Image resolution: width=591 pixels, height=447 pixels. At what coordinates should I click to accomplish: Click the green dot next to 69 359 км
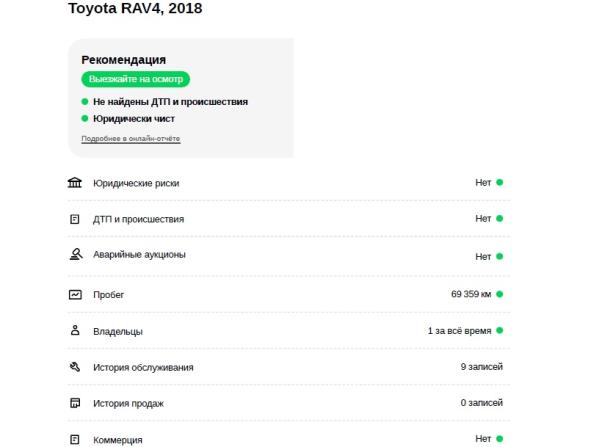click(x=499, y=294)
